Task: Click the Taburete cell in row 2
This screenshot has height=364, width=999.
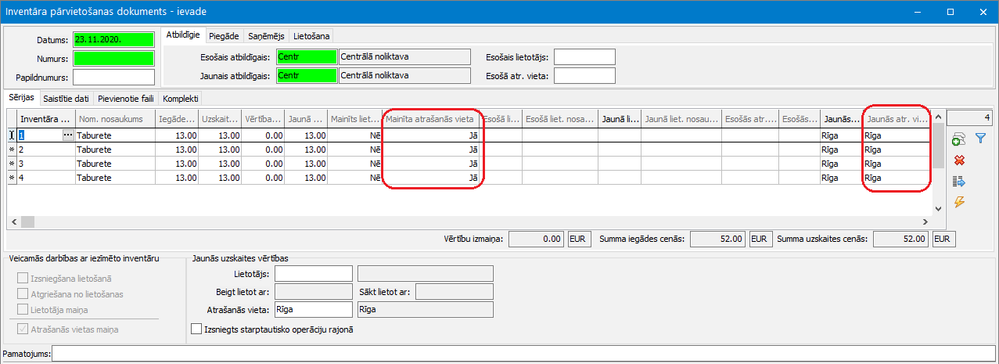Action: [x=116, y=150]
